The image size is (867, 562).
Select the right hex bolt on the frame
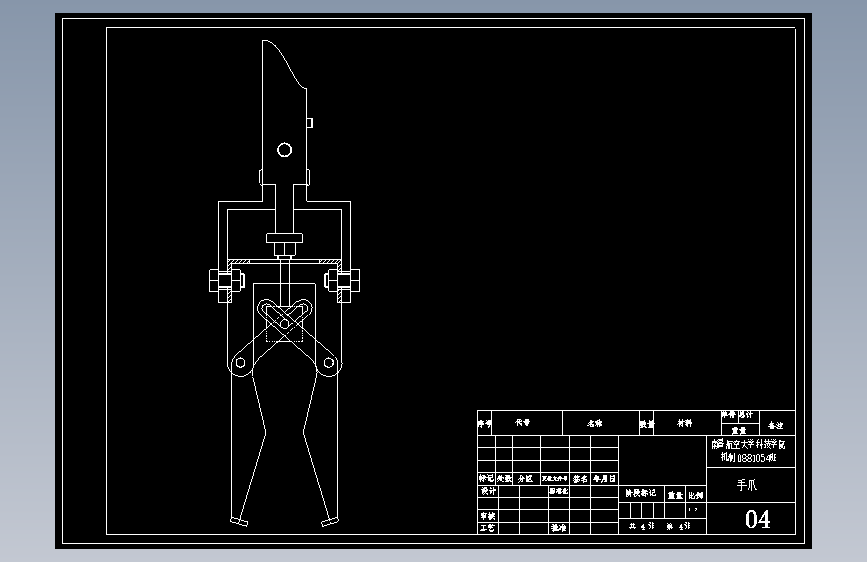coord(343,282)
